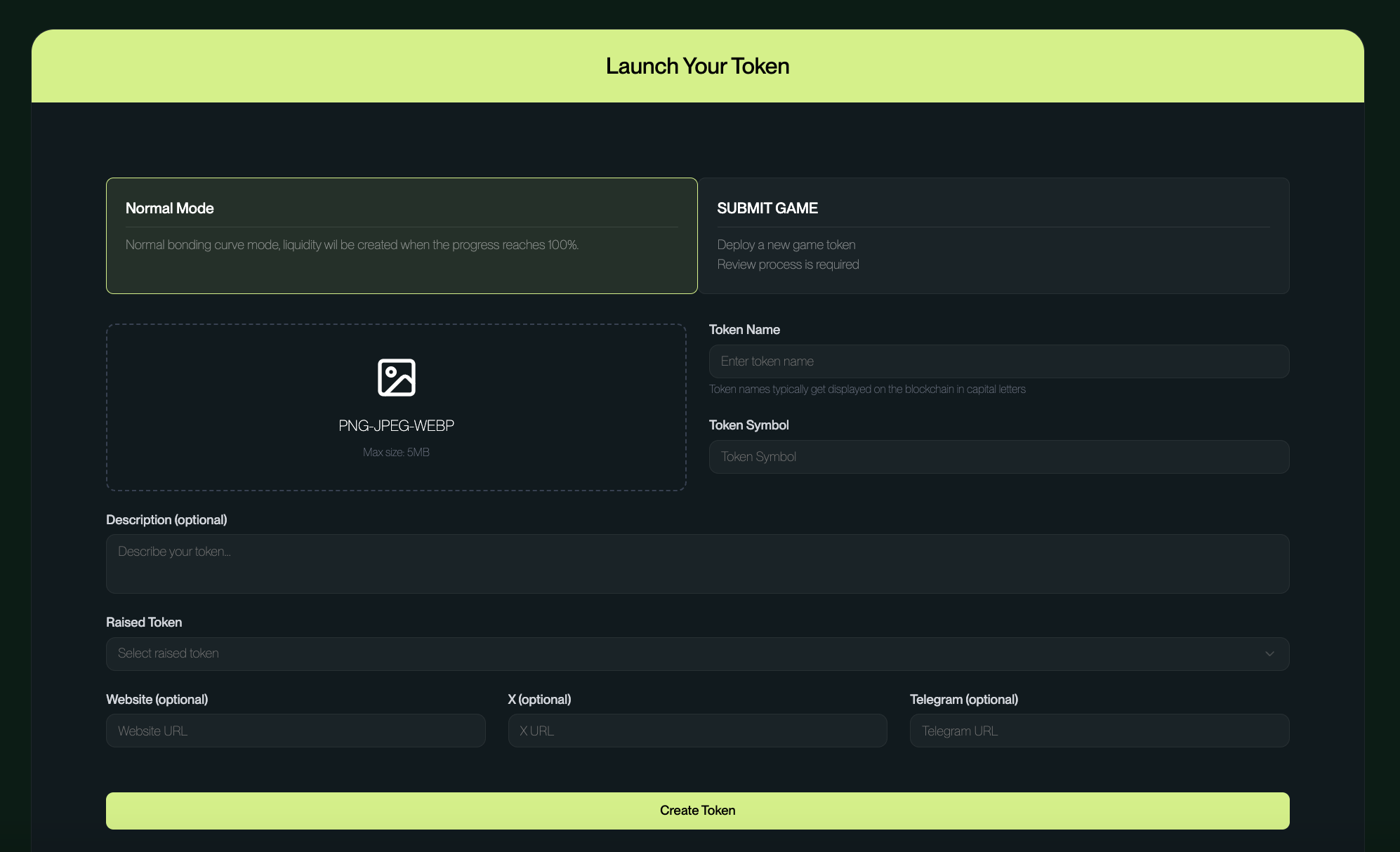Click the Description (optional) label

tap(166, 520)
